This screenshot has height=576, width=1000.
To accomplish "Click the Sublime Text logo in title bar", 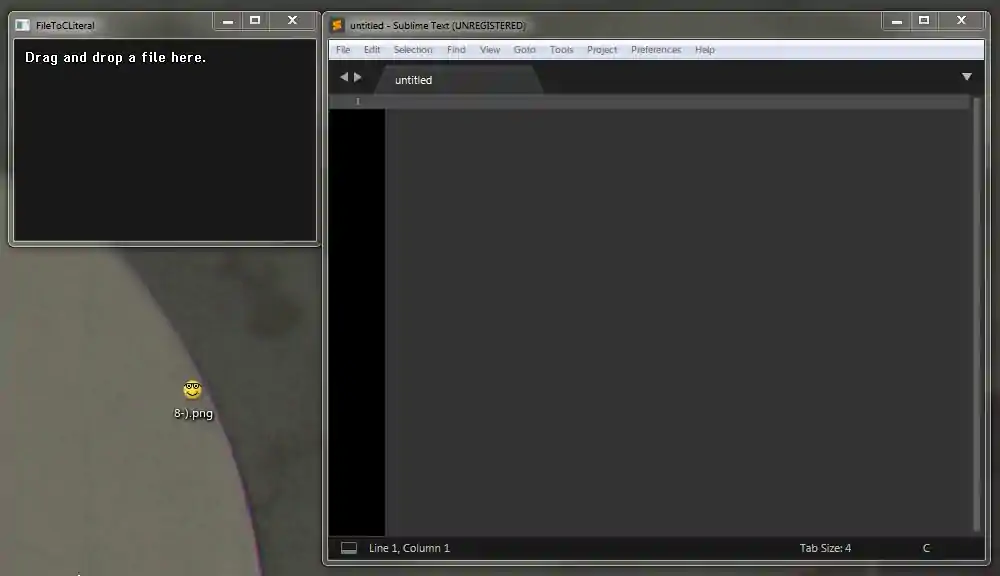I will [x=338, y=25].
